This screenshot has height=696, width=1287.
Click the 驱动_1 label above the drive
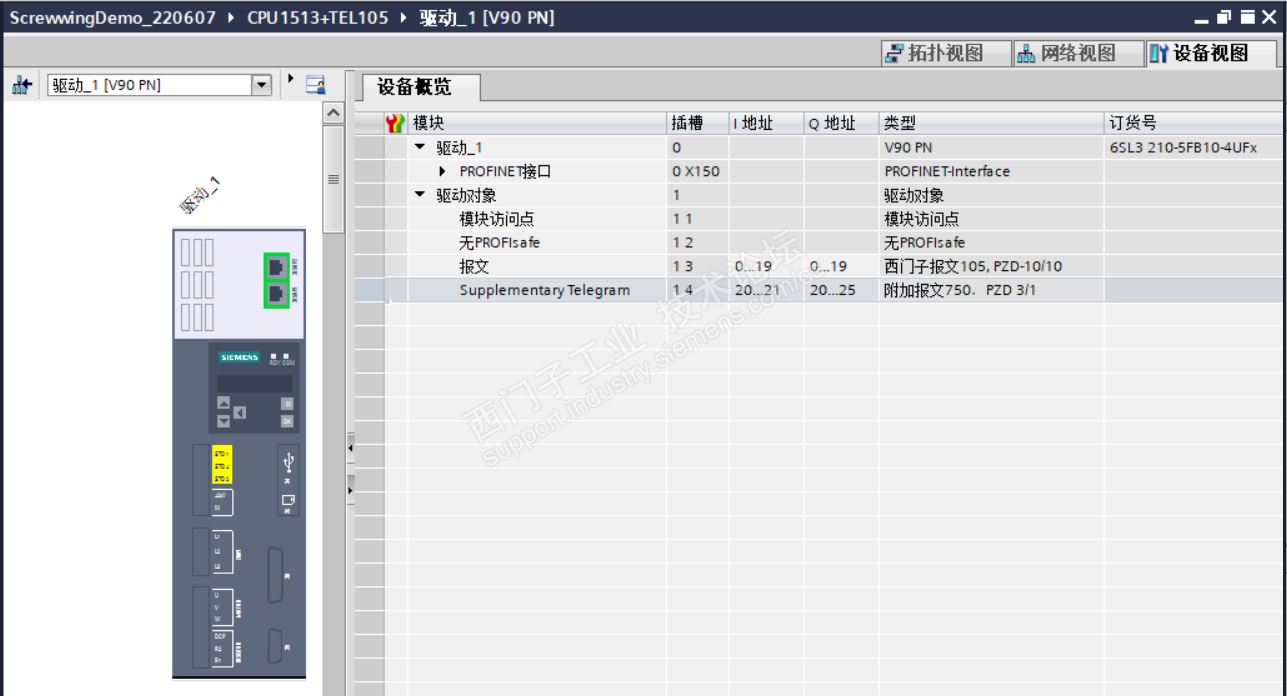pyautogui.click(x=200, y=195)
